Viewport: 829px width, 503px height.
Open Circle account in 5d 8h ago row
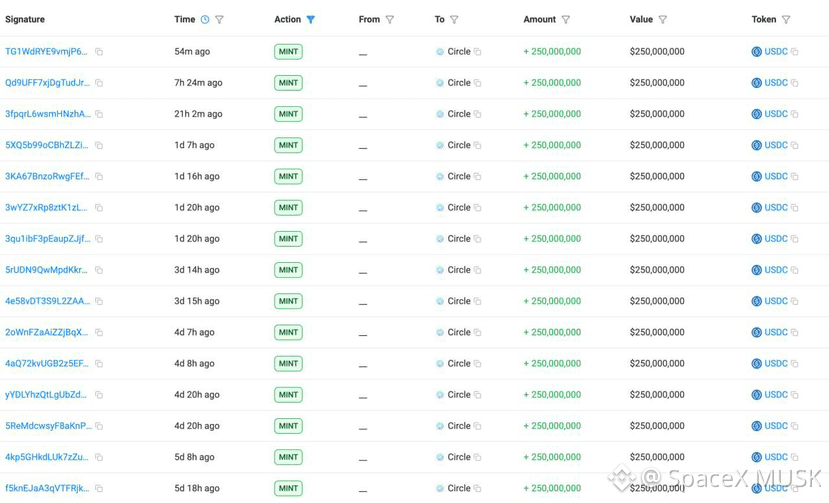pos(459,457)
